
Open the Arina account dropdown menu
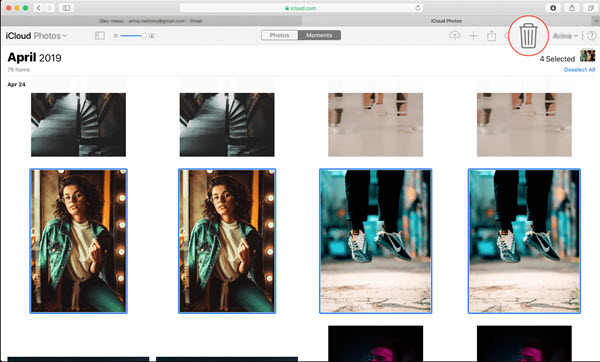(566, 36)
